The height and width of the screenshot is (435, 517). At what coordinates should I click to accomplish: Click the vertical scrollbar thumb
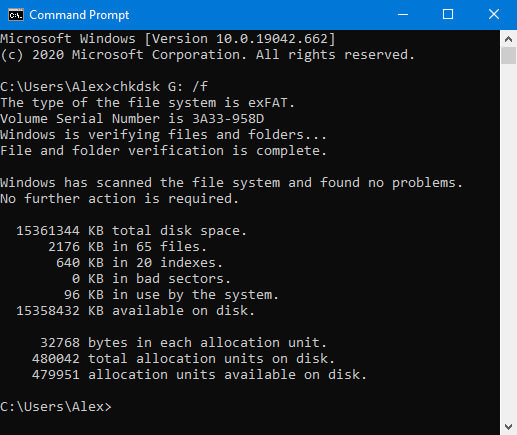click(508, 56)
